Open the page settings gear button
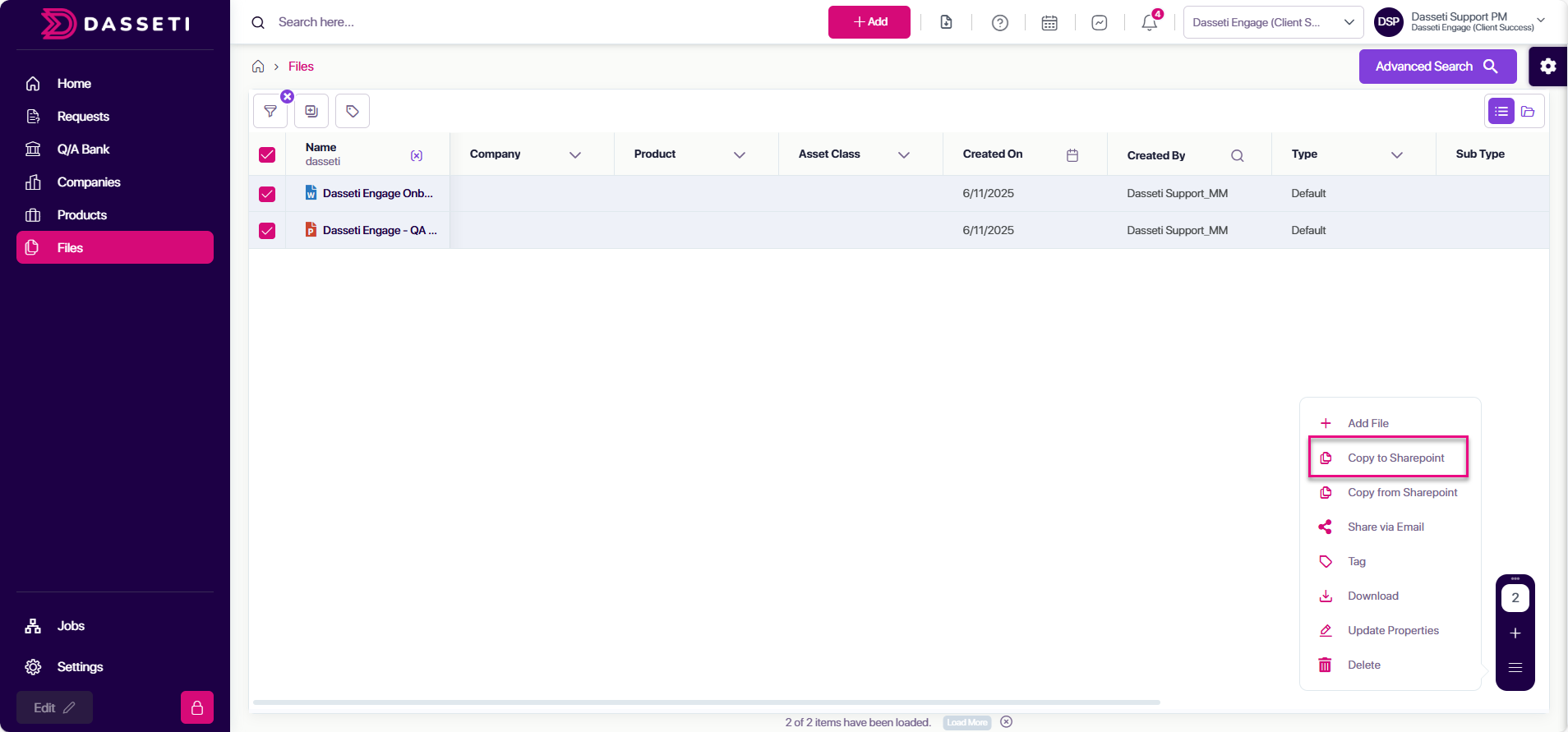 pos(1548,67)
